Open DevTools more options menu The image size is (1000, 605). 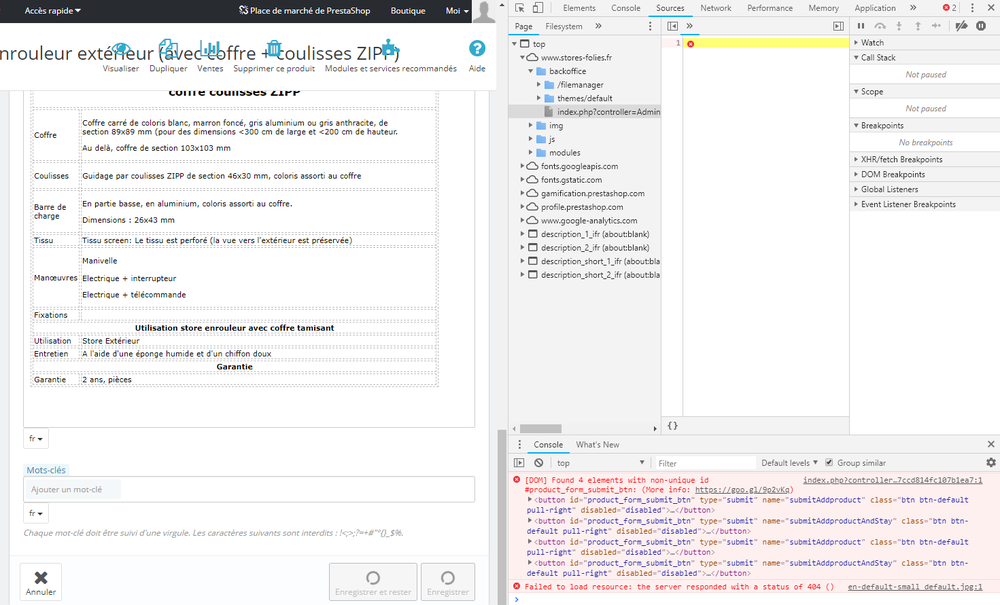972,8
